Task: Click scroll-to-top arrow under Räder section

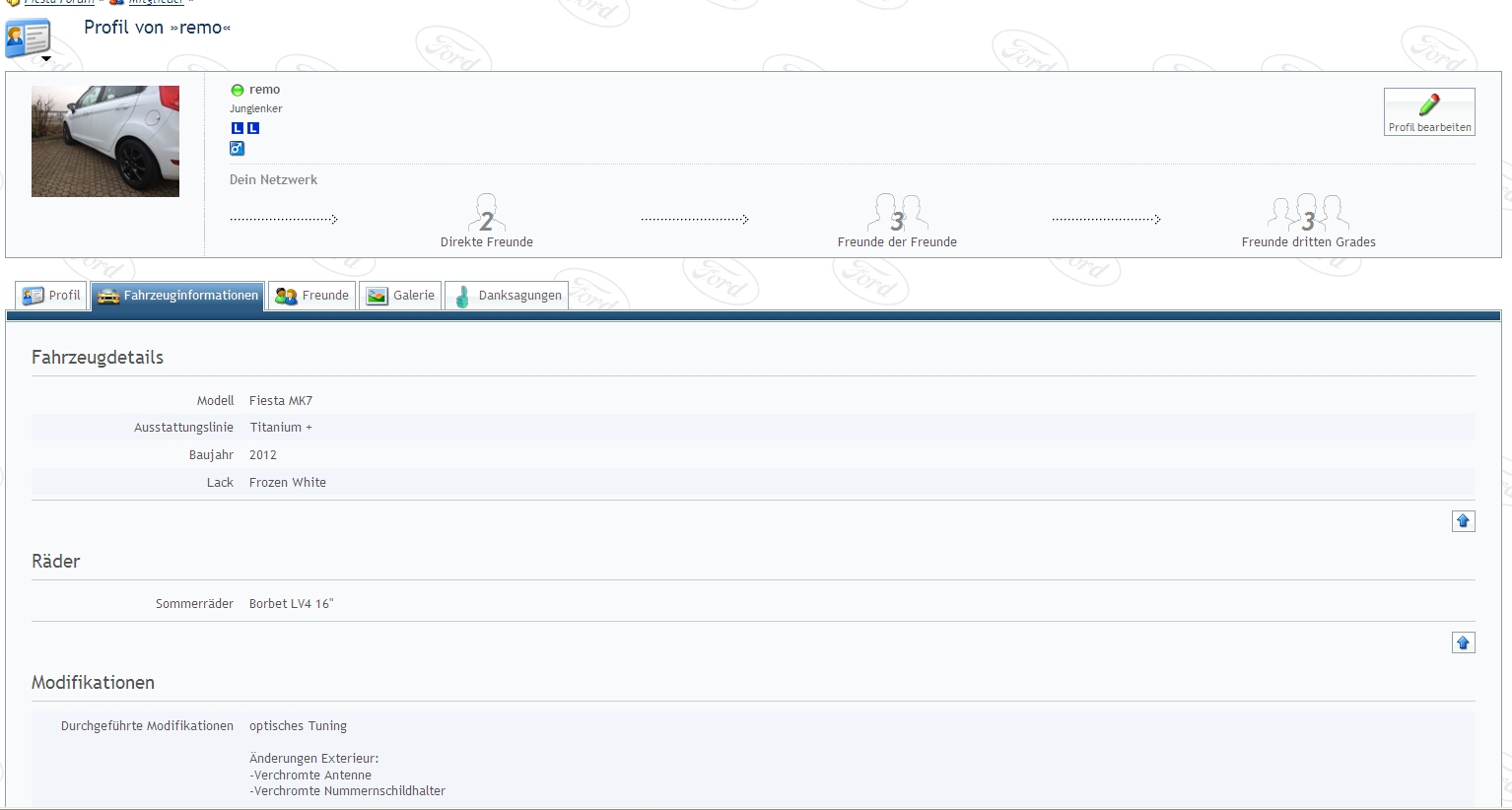Action: click(1463, 643)
